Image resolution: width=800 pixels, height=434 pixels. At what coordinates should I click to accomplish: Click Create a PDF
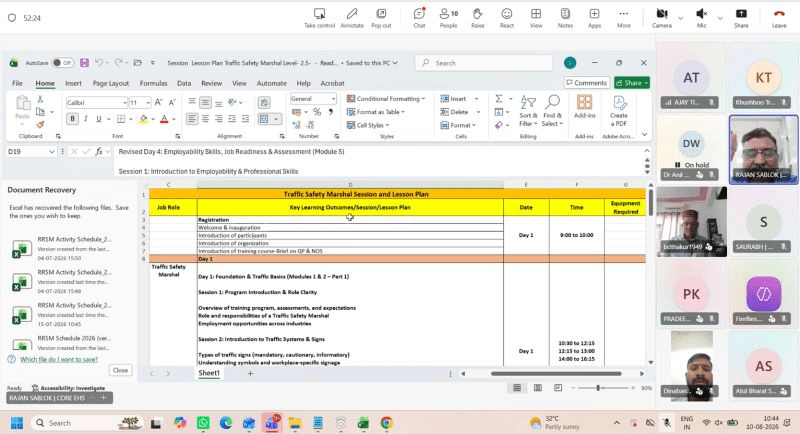[x=618, y=111]
